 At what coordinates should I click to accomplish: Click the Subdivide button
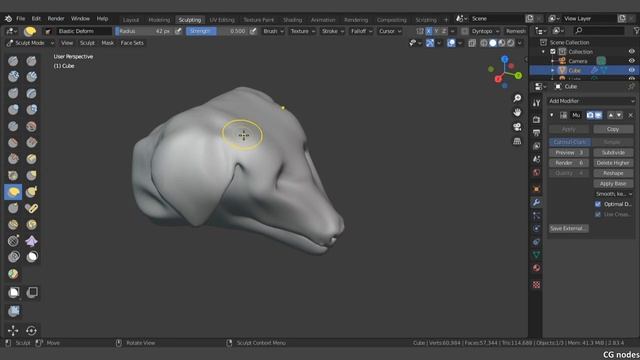pos(613,152)
